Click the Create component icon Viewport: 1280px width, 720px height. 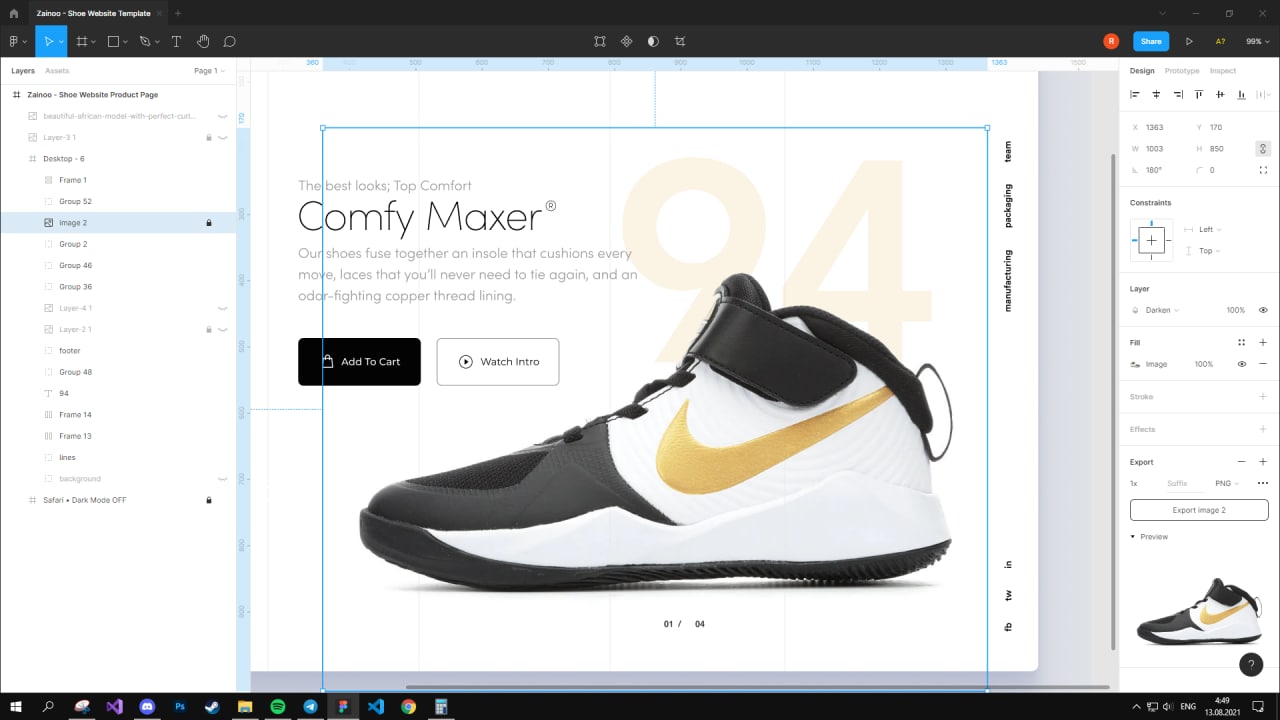(x=627, y=42)
